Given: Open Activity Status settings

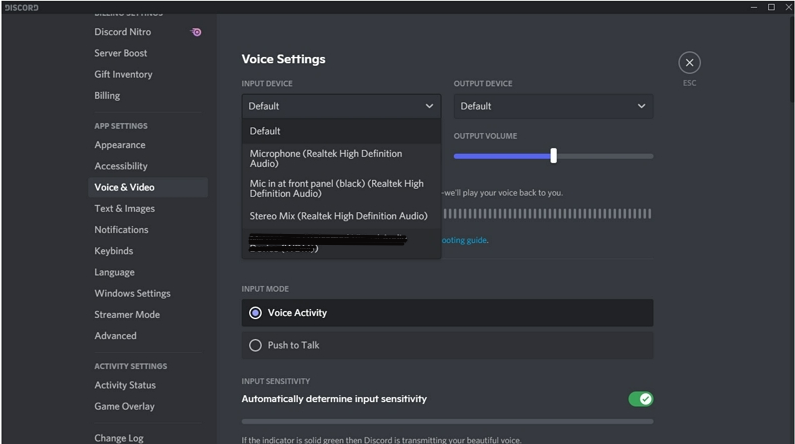Looking at the screenshot, I should [125, 385].
